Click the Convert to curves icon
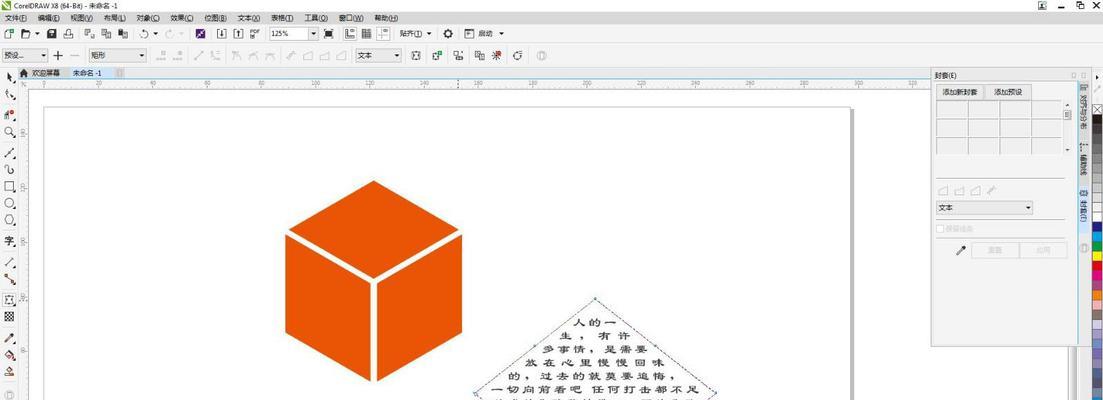1103x400 pixels. pyautogui.click(x=518, y=55)
